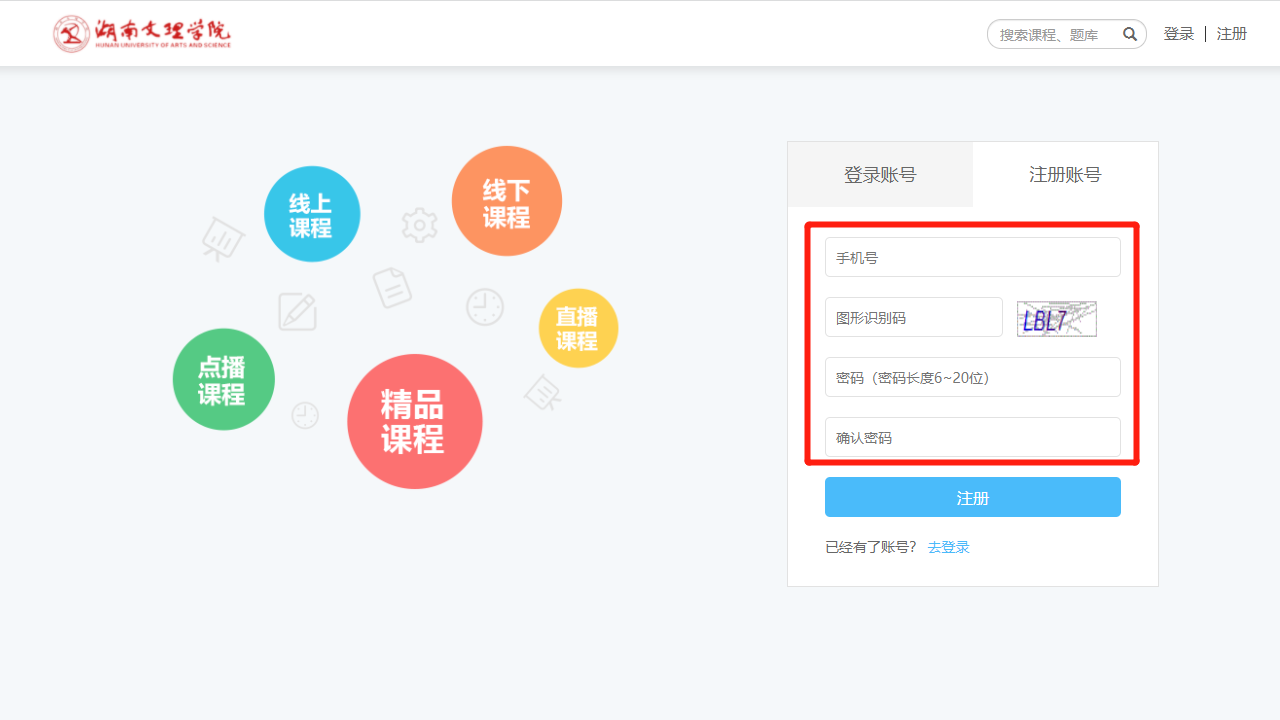
Task: Open 注册 link in the header
Action: click(1232, 34)
